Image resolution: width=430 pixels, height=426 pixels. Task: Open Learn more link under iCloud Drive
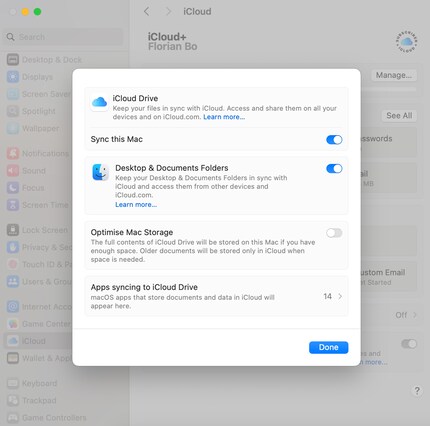coord(224,117)
